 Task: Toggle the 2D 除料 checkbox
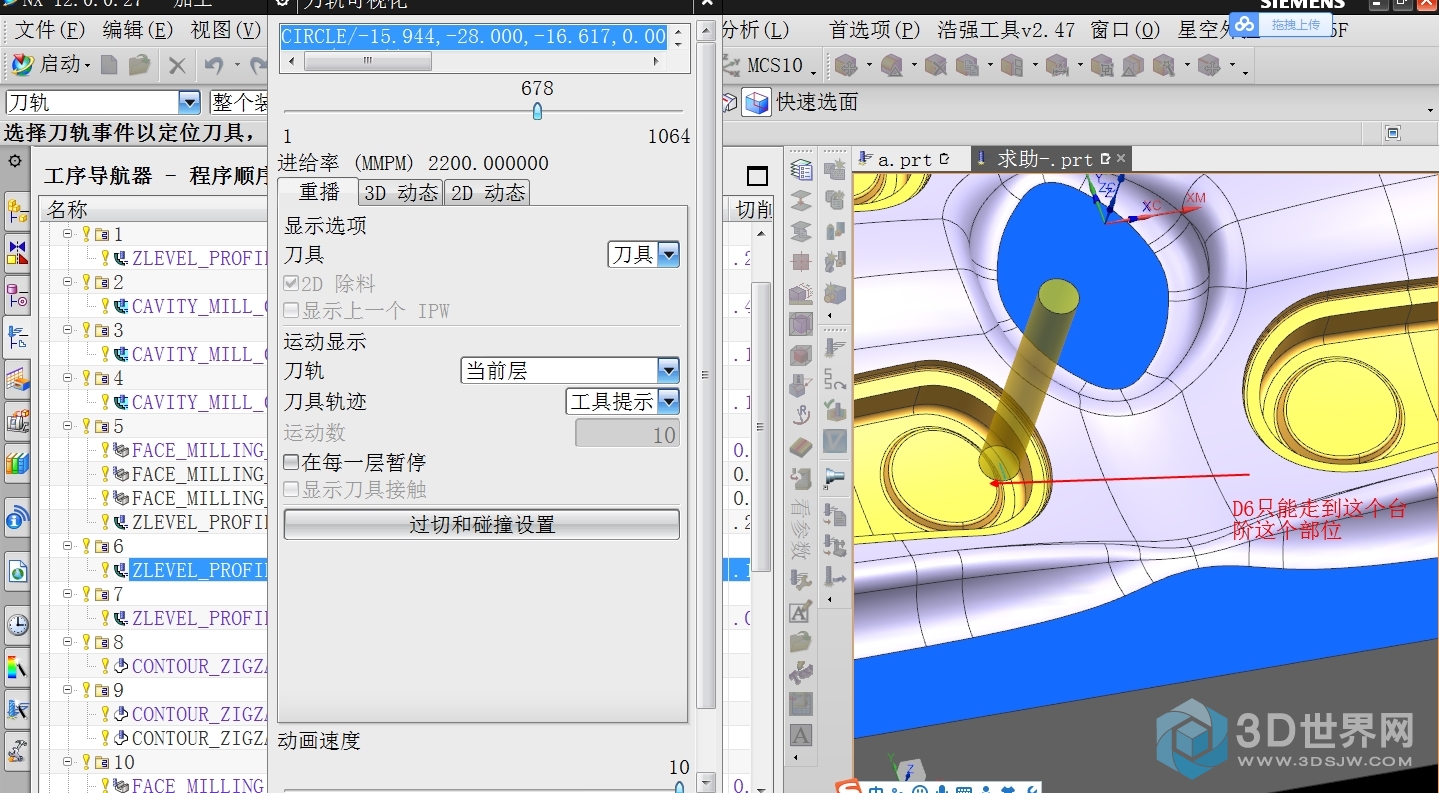coord(291,284)
